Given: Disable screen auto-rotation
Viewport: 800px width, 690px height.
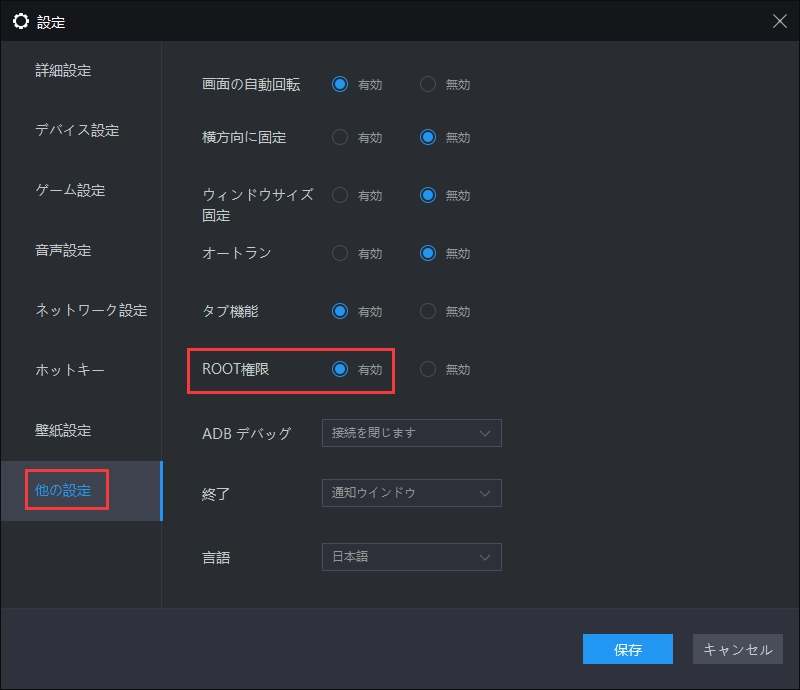Looking at the screenshot, I should click(x=428, y=85).
